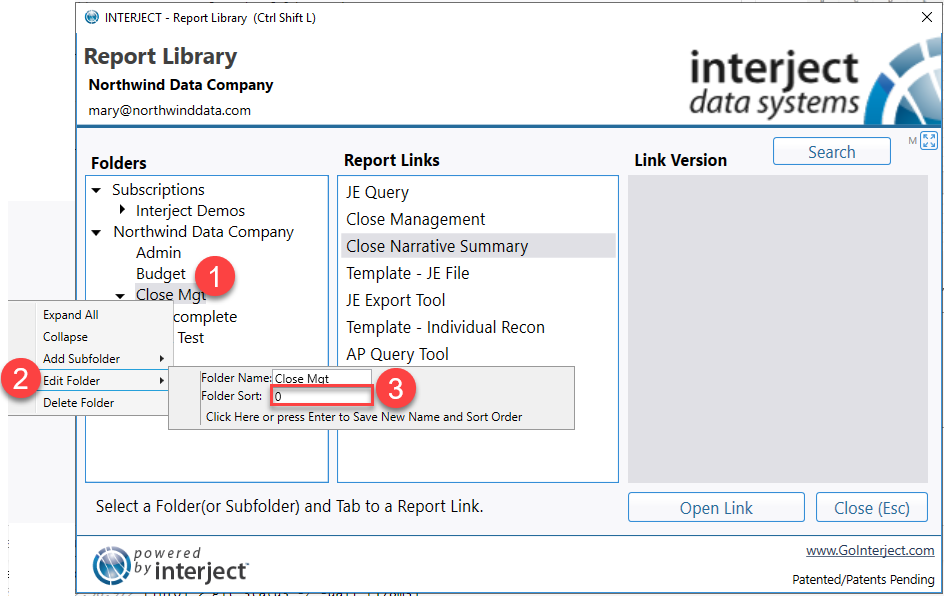
Task: Select Add Subfolder menu entry
Action: tap(81, 359)
